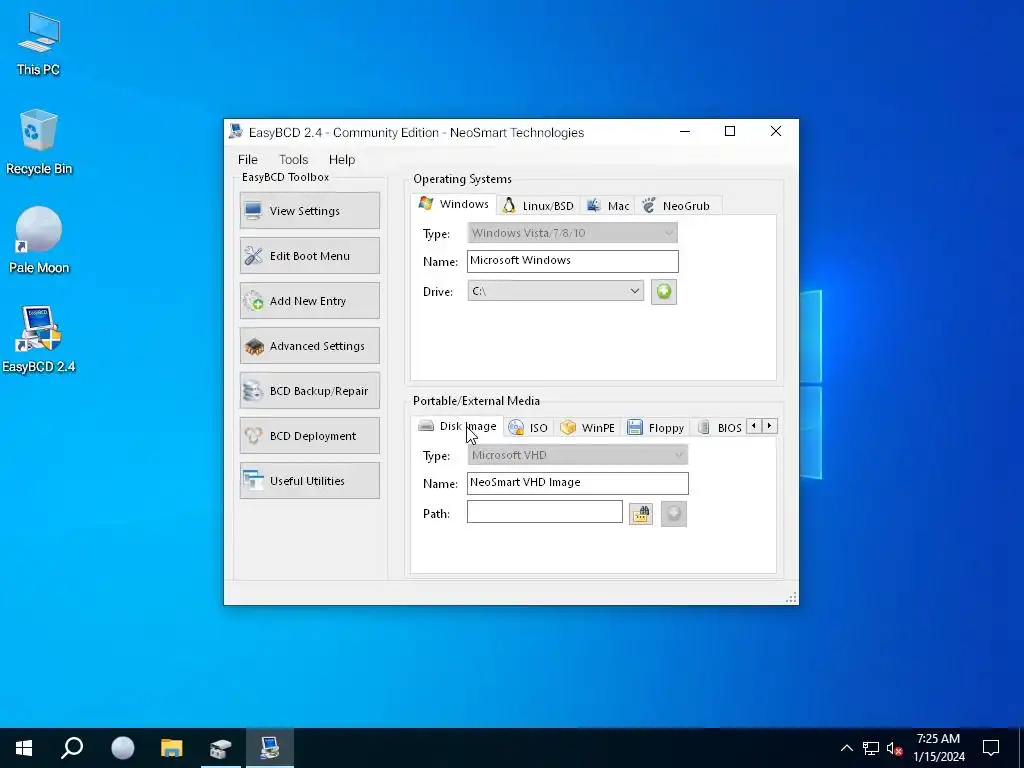Click left arrow of media tab scroller

(754, 426)
